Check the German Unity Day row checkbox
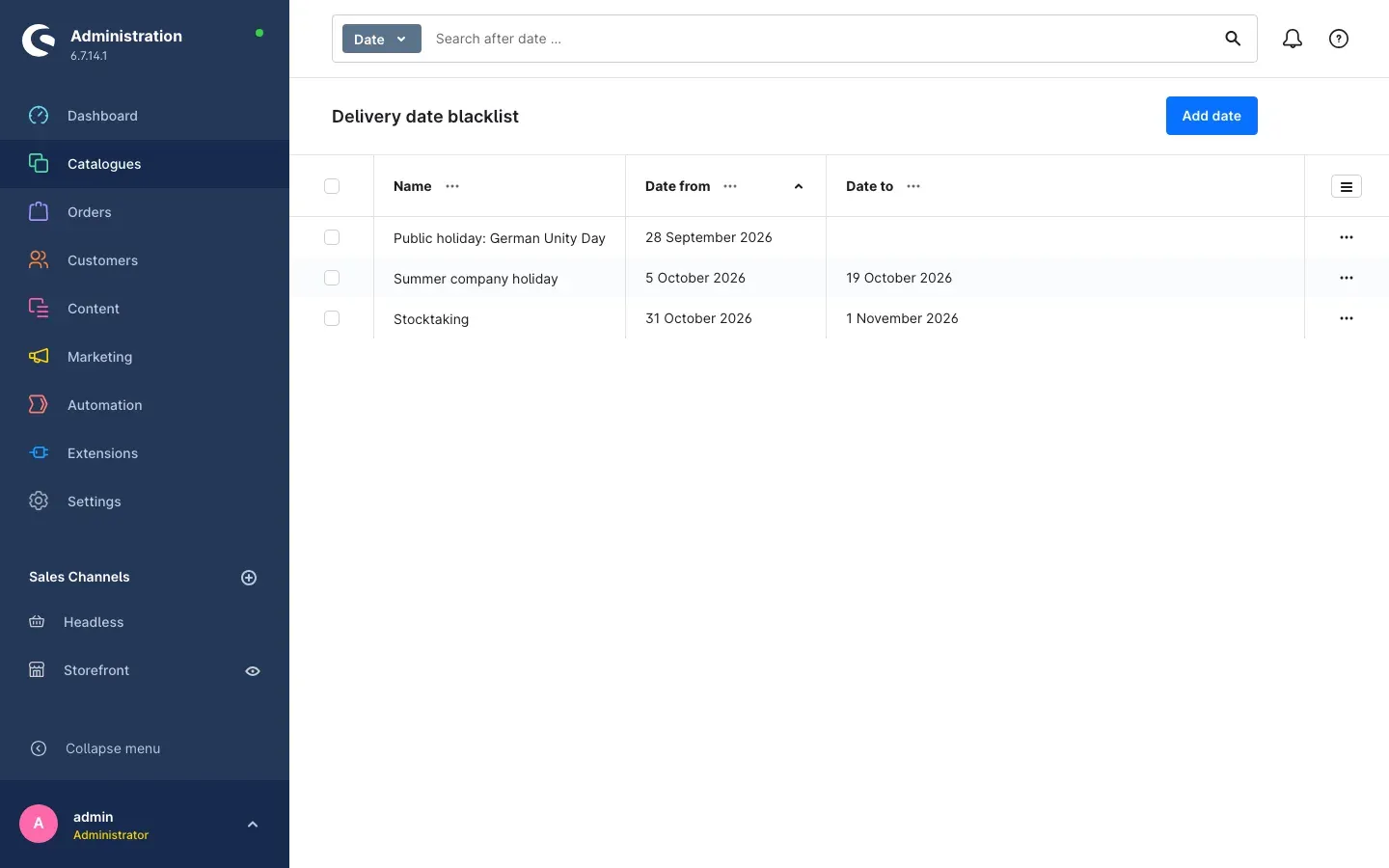 pos(332,237)
